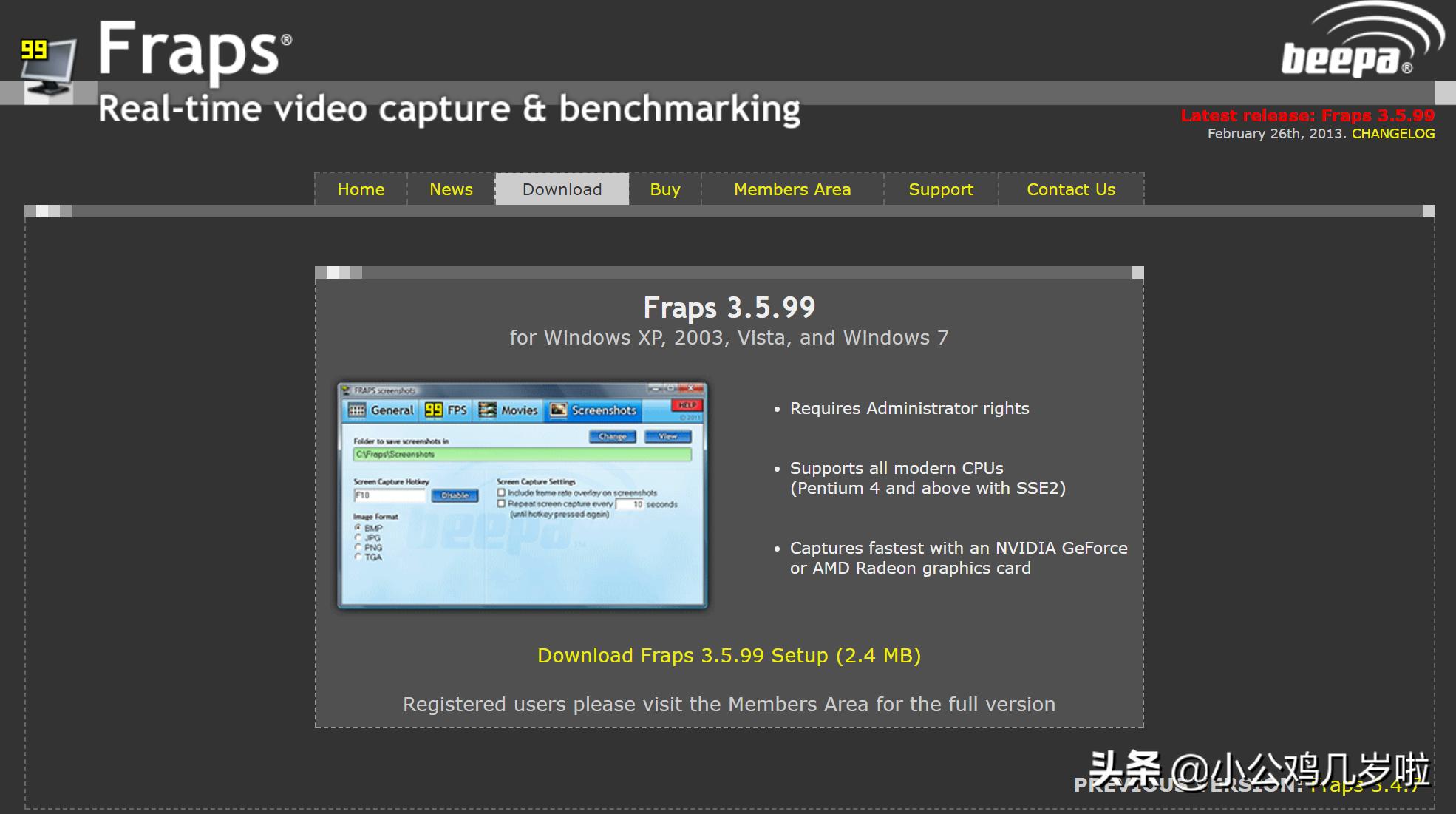
Task: Go to the Members Area tab
Action: pos(792,189)
